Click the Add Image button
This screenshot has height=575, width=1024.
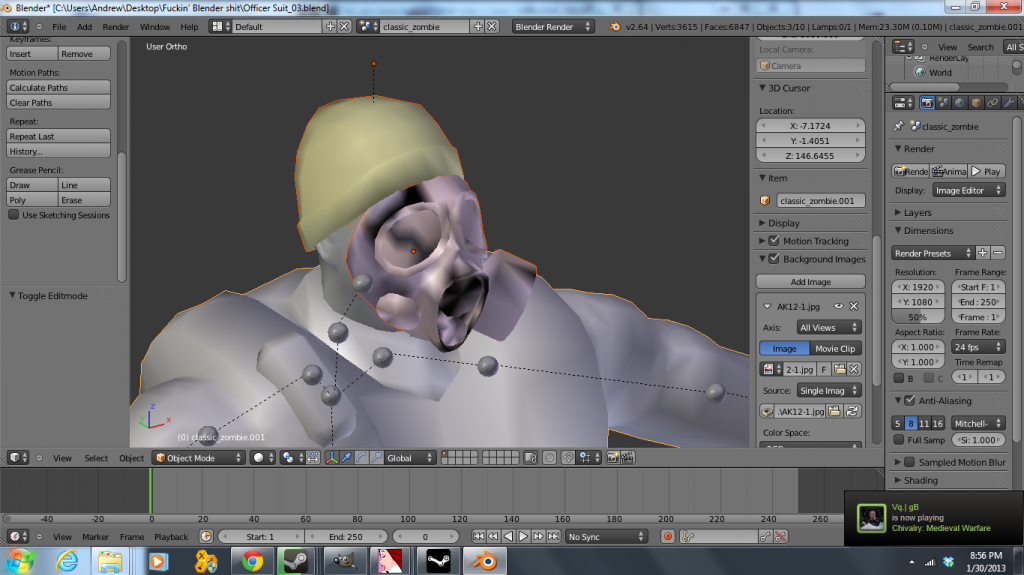pyautogui.click(x=810, y=282)
